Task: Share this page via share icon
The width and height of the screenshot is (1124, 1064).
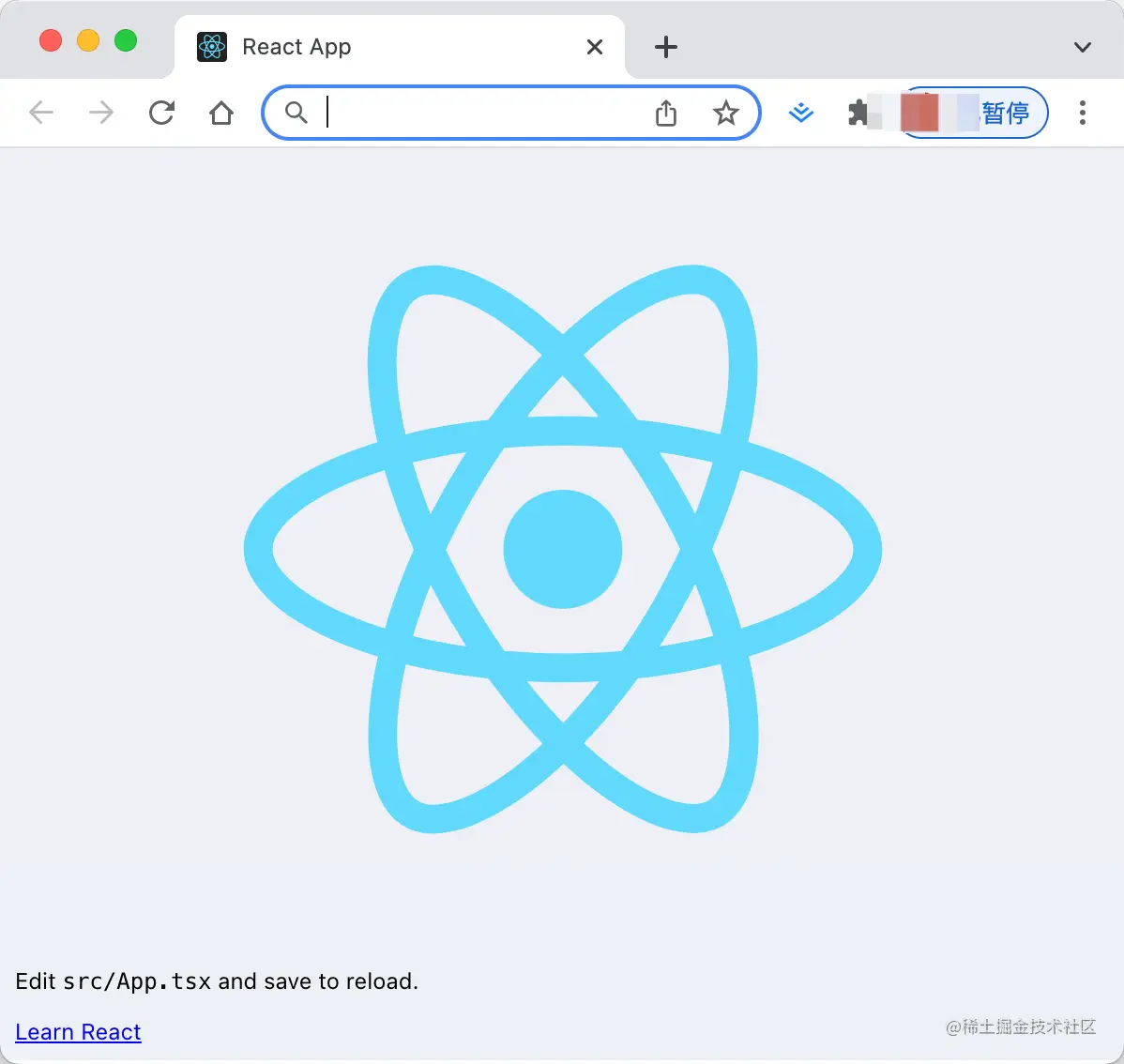Action: point(666,113)
